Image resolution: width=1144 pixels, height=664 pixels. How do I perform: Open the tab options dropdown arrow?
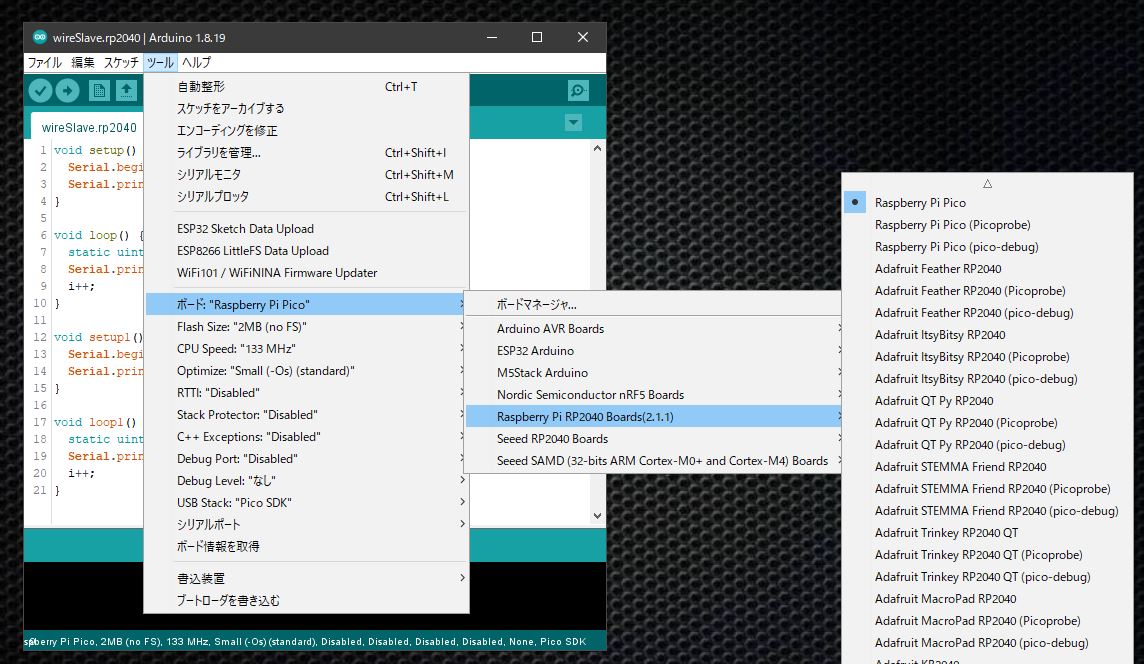pyautogui.click(x=573, y=123)
